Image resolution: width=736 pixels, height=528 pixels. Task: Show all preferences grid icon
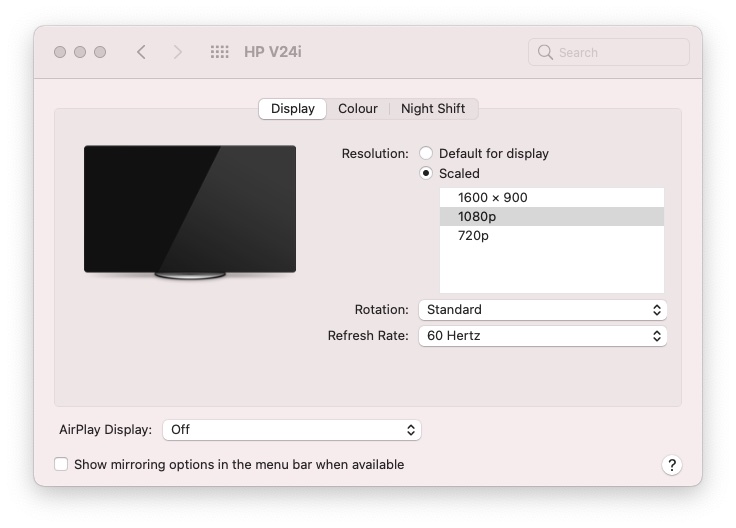click(x=219, y=52)
